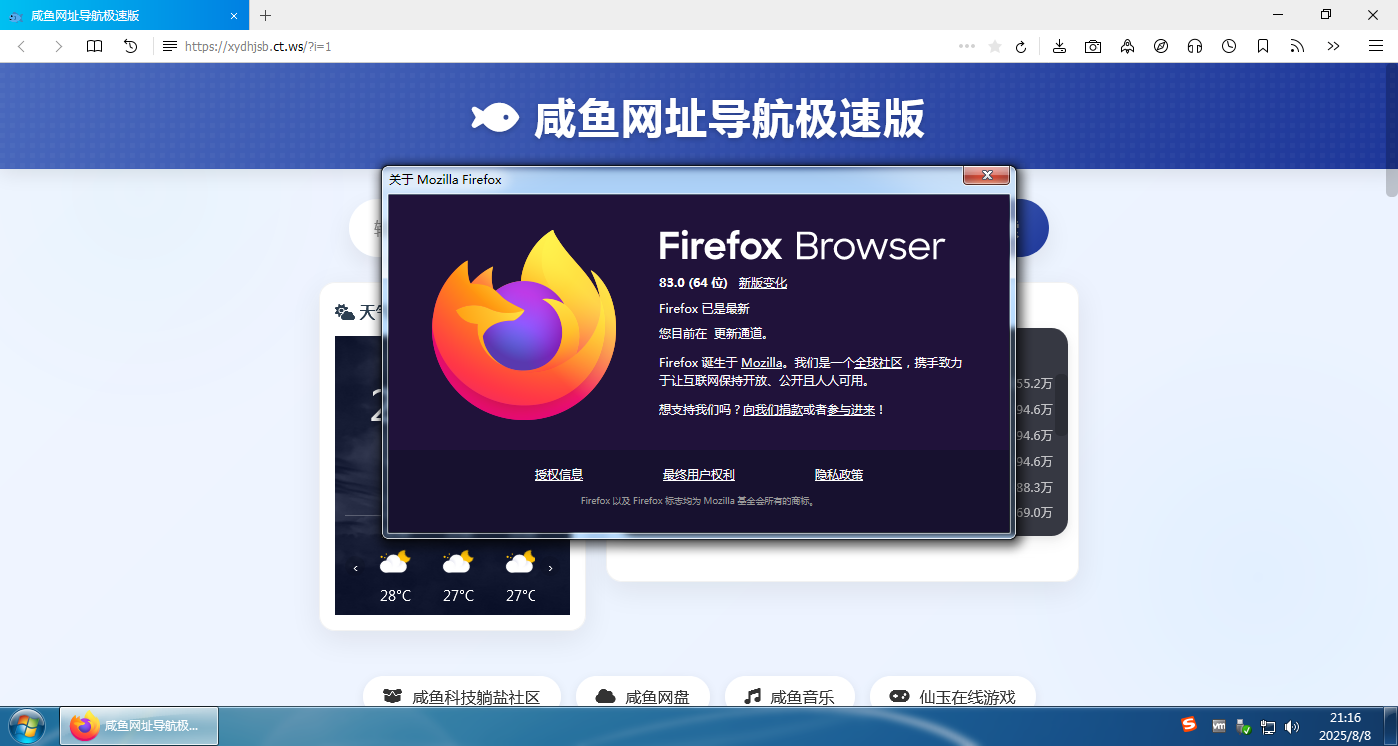Click the lines icon left of the URL
The width and height of the screenshot is (1398, 746).
pyautogui.click(x=170, y=46)
